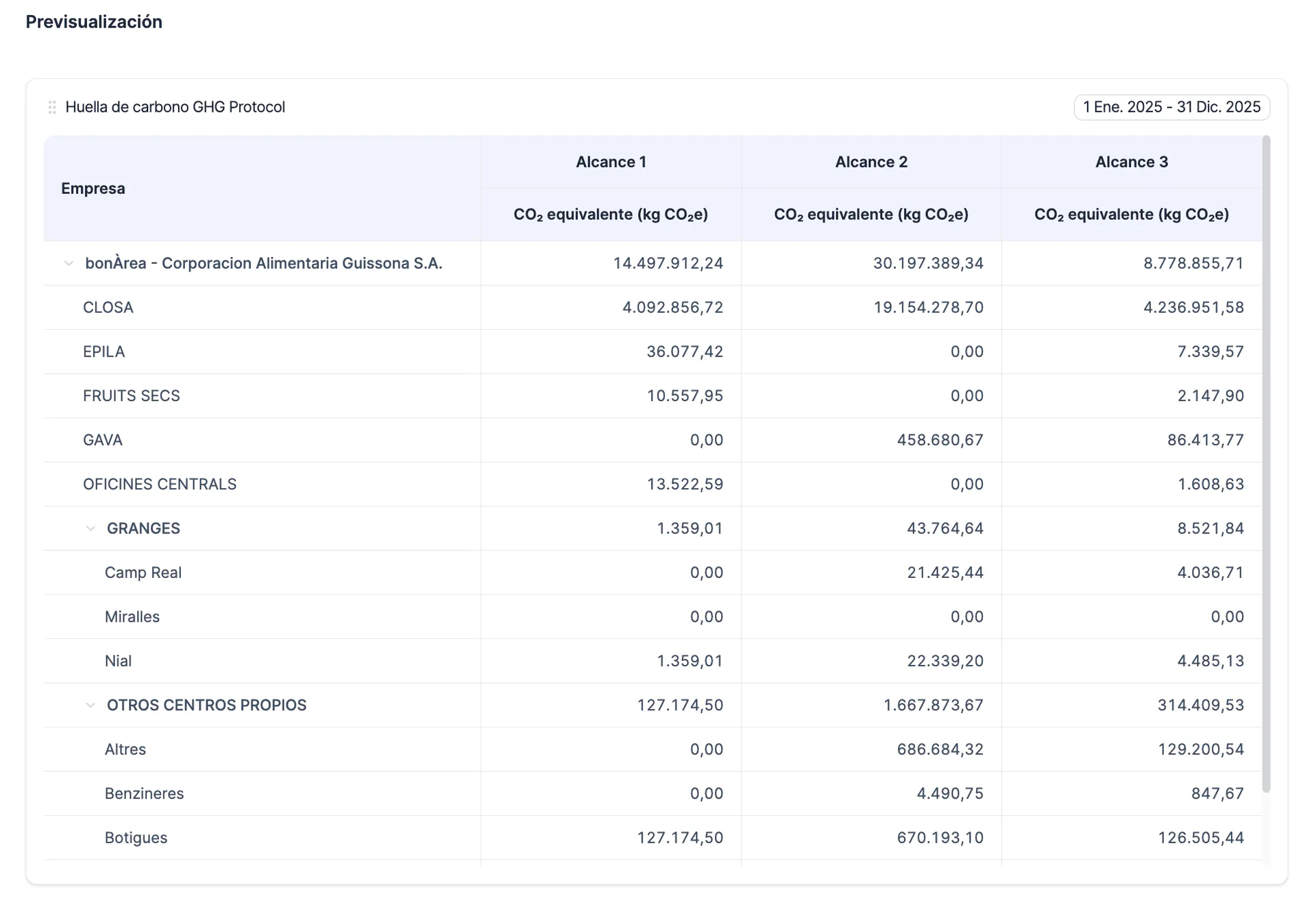Viewport: 1316px width, 907px height.
Task: Select the GAVA row label
Action: 103,440
